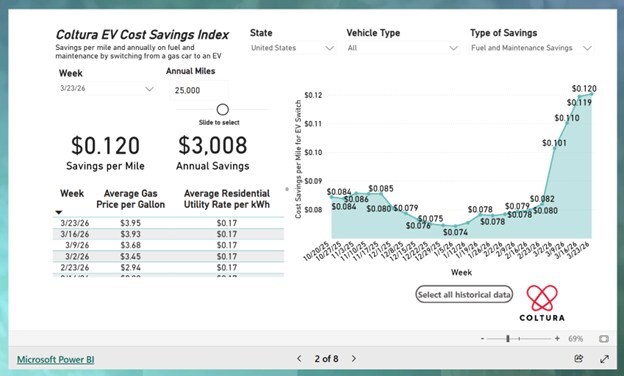This screenshot has width=624, height=376.
Task: Select the 3/2/26 table row
Action: coord(168,257)
